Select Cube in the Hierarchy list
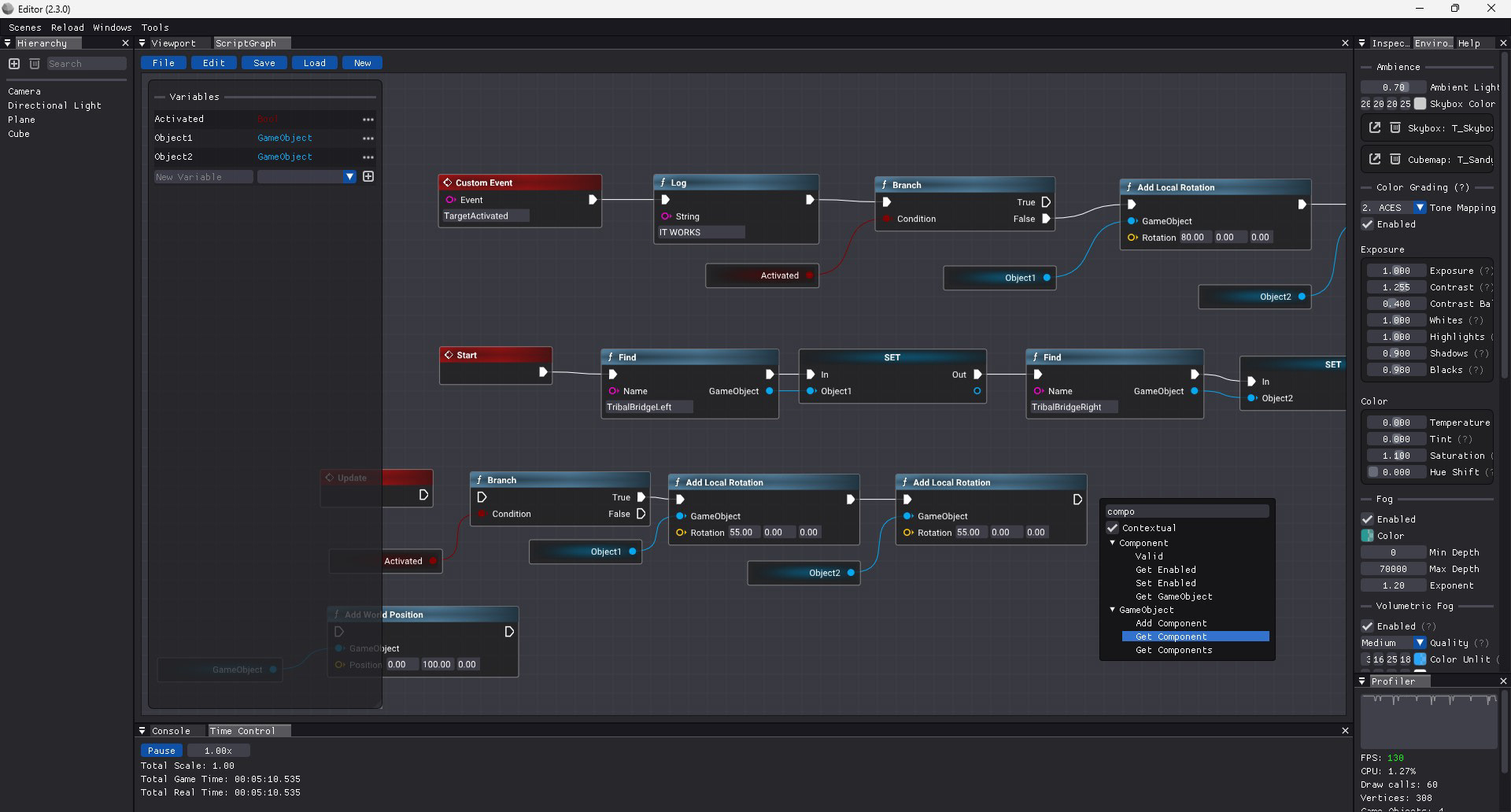This screenshot has width=1511, height=812. [x=19, y=134]
